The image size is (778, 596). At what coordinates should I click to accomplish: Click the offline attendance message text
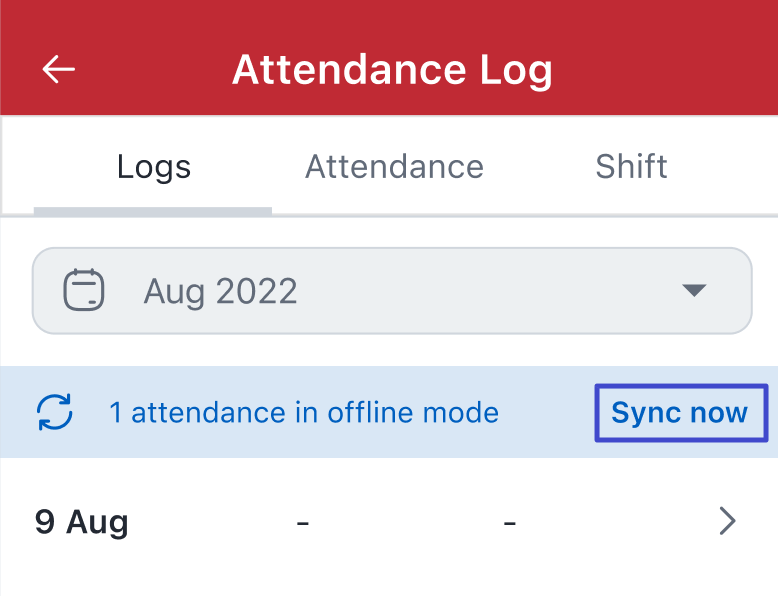(304, 412)
